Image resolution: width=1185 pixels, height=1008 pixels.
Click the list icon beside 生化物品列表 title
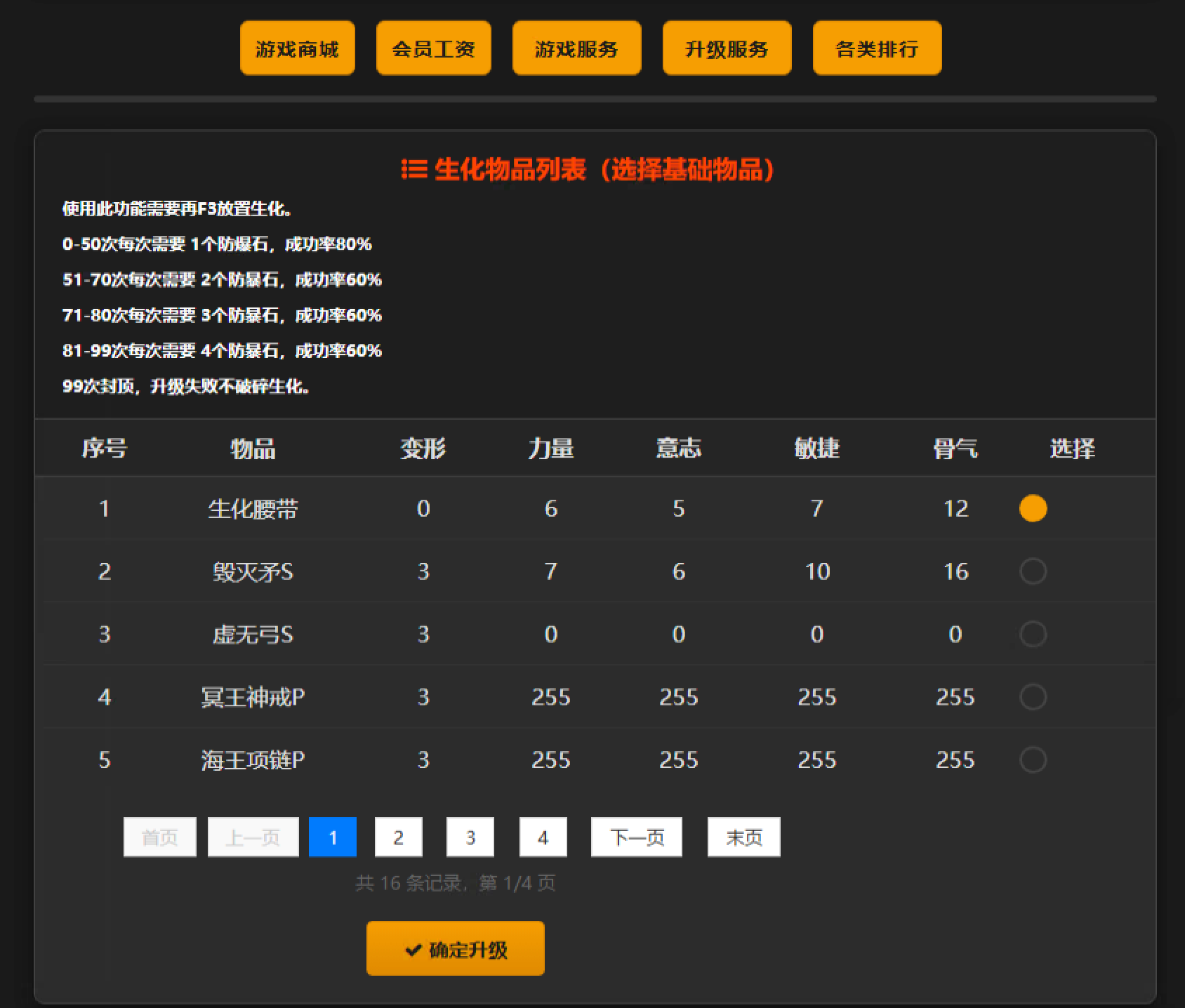413,169
